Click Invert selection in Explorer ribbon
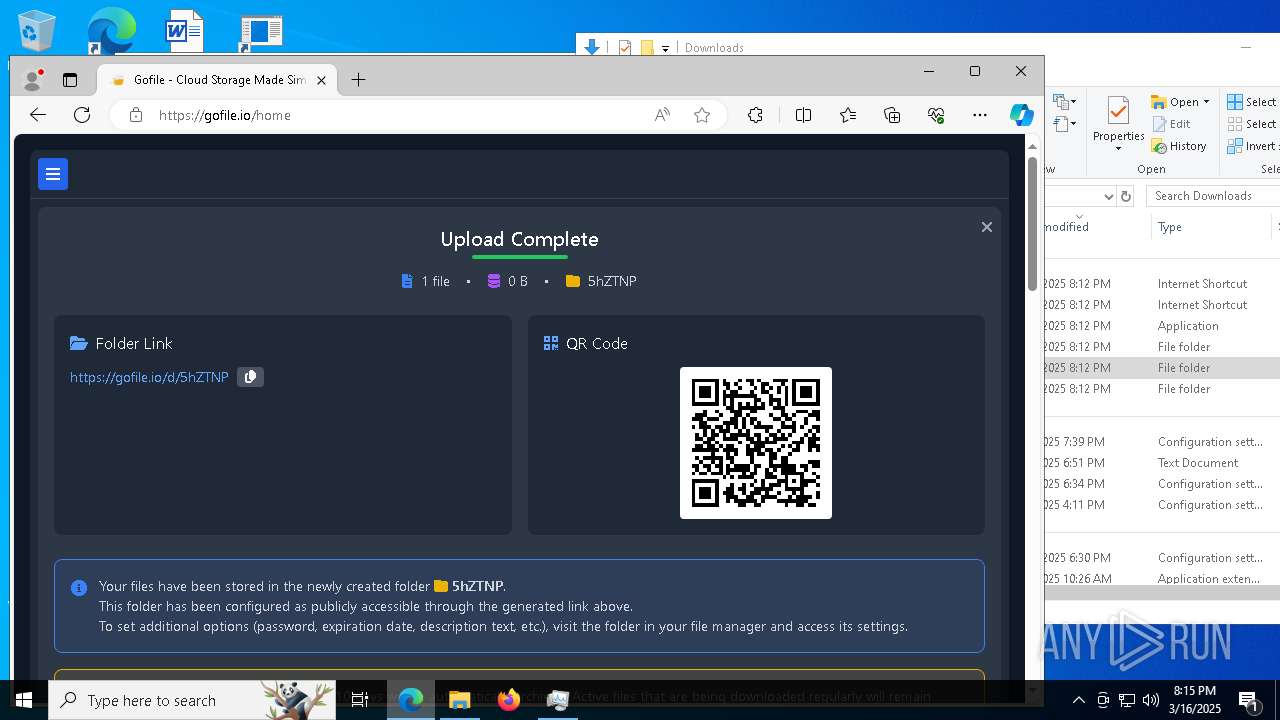 pos(1252,146)
